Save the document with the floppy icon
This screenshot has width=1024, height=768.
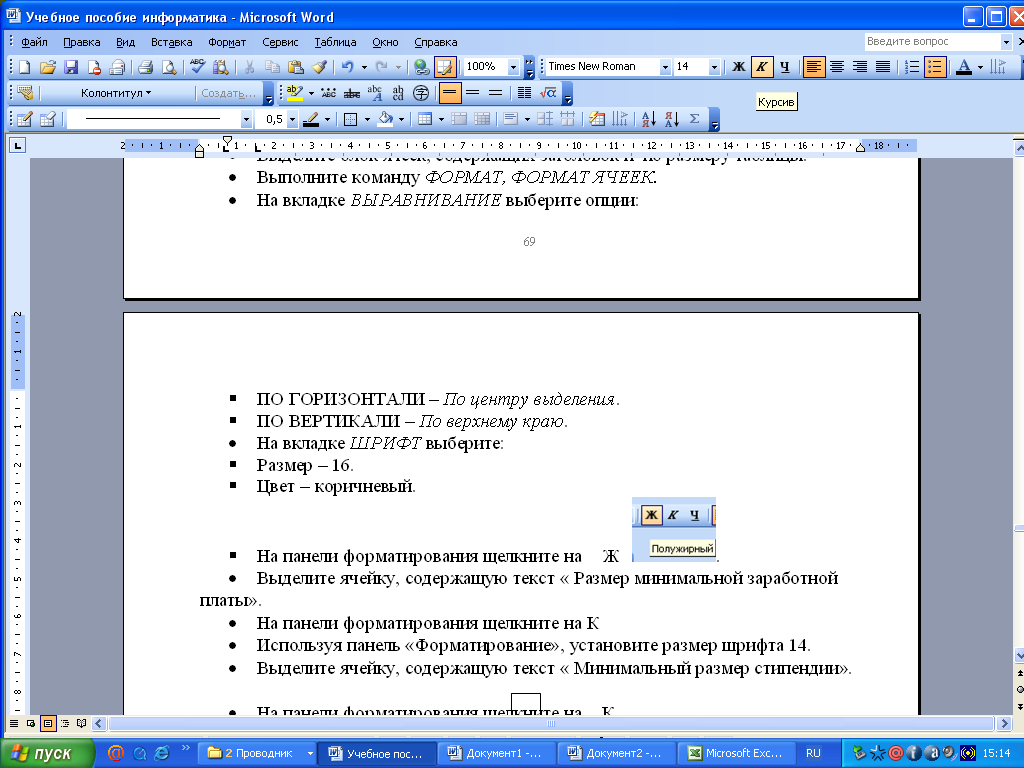[71, 67]
